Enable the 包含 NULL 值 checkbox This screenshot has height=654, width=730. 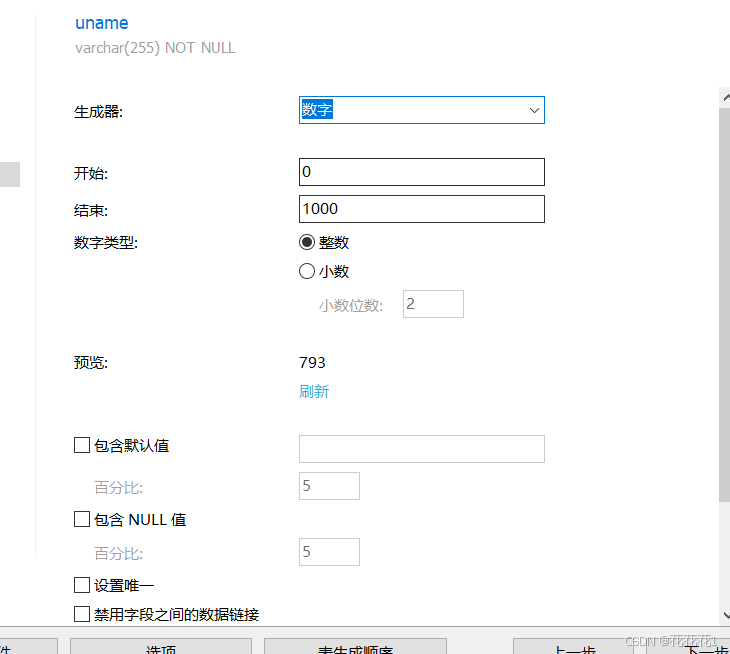coord(82,519)
